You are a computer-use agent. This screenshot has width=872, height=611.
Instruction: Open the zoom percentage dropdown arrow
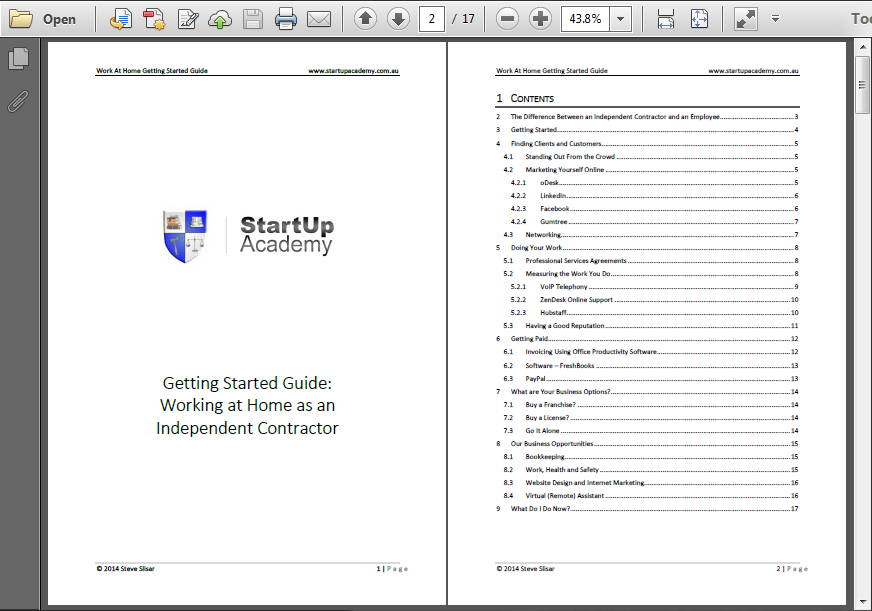(x=621, y=19)
